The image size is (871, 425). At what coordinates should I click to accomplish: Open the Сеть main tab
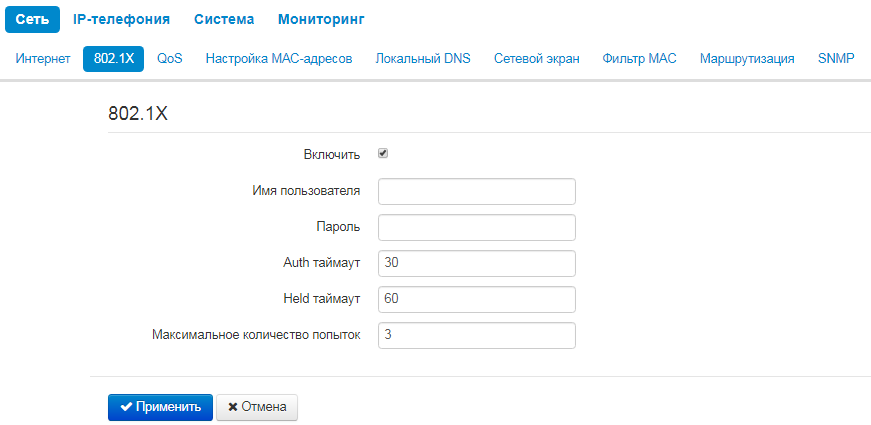coord(39,19)
